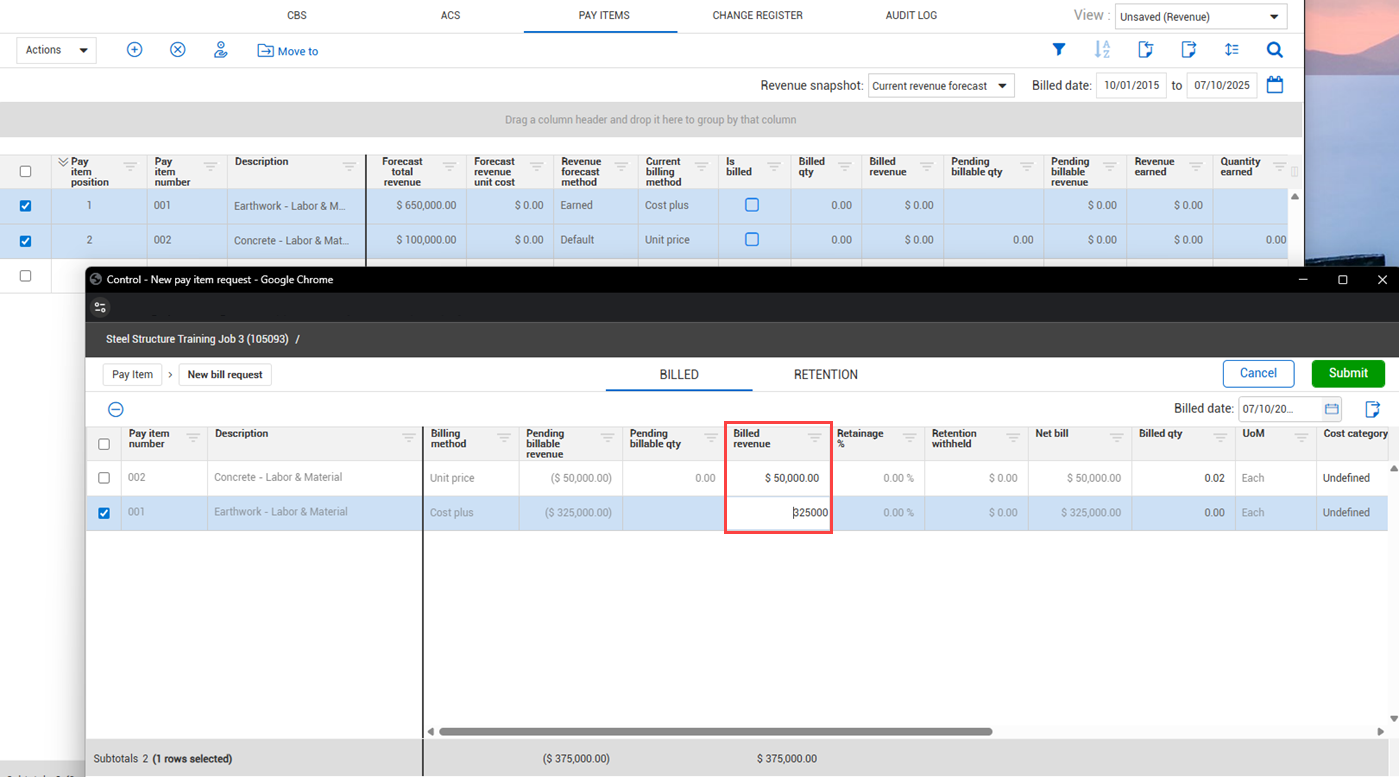Expand the Revenue snapshot dropdown

pos(941,86)
